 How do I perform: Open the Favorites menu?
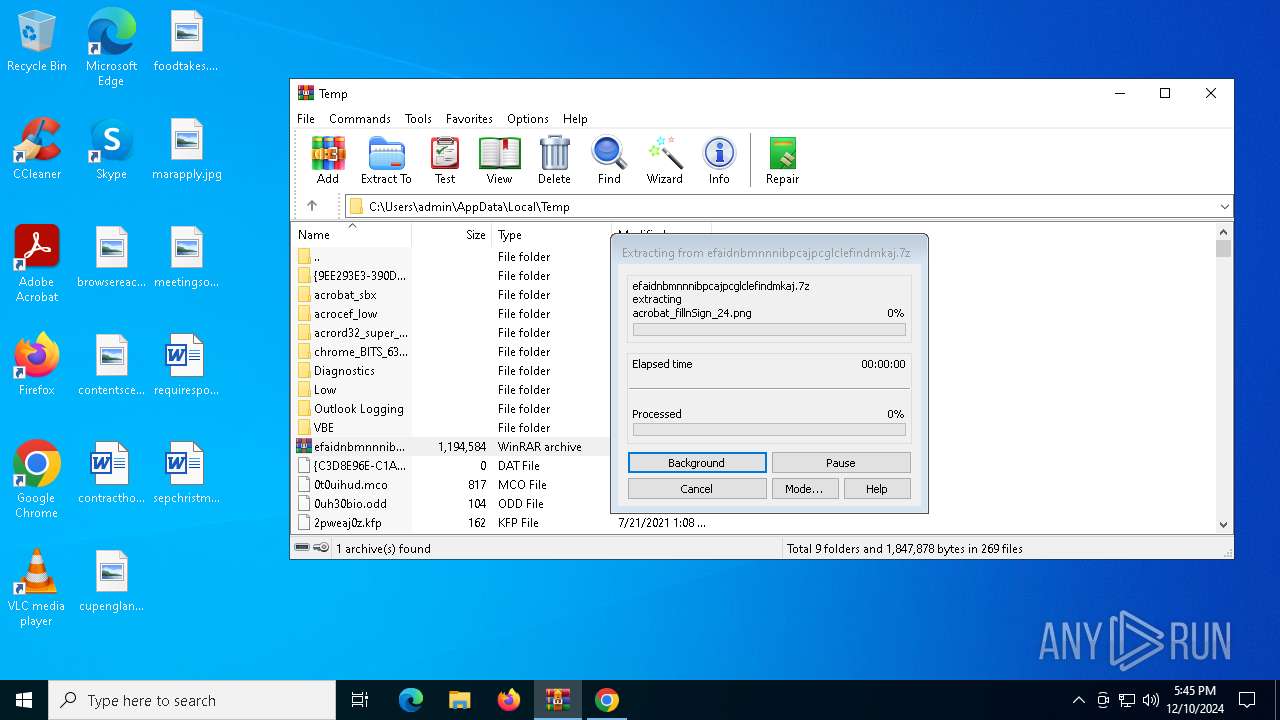469,118
